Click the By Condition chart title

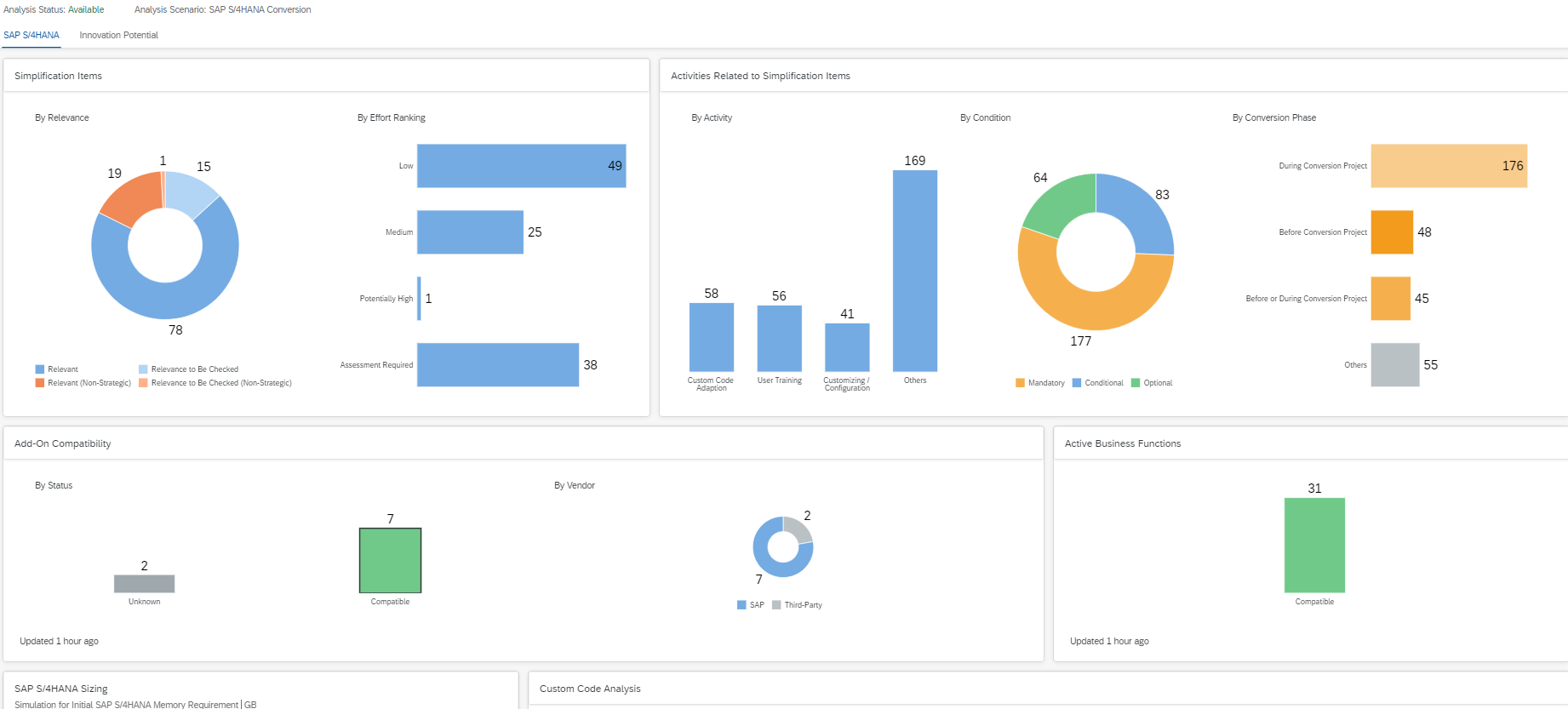pos(986,117)
